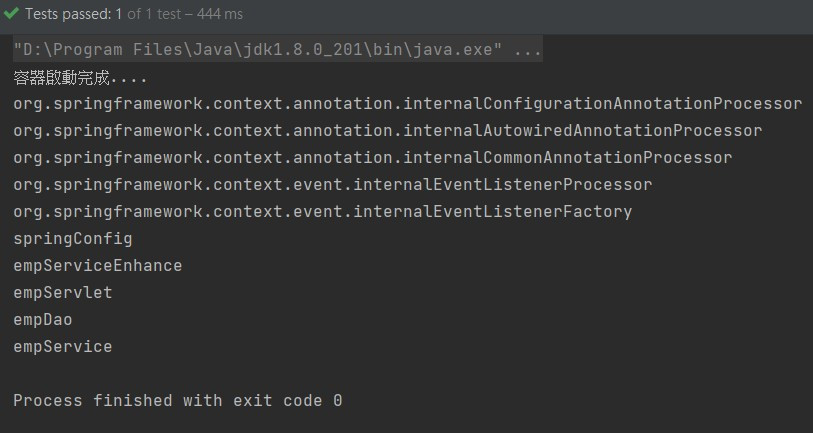Click the internalConfigurationAnnotationProcessor output line
This screenshot has height=433, width=813.
(x=408, y=104)
